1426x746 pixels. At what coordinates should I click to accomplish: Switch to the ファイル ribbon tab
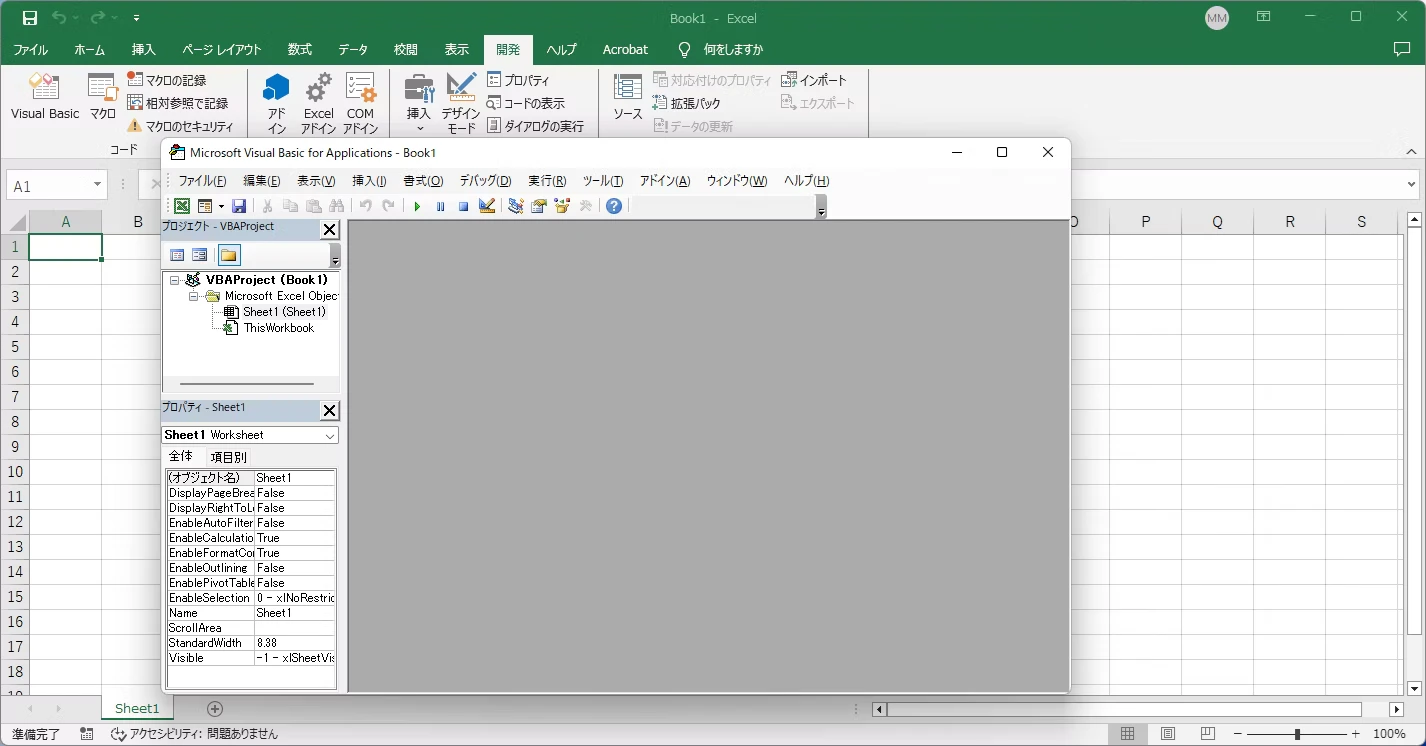[30, 49]
